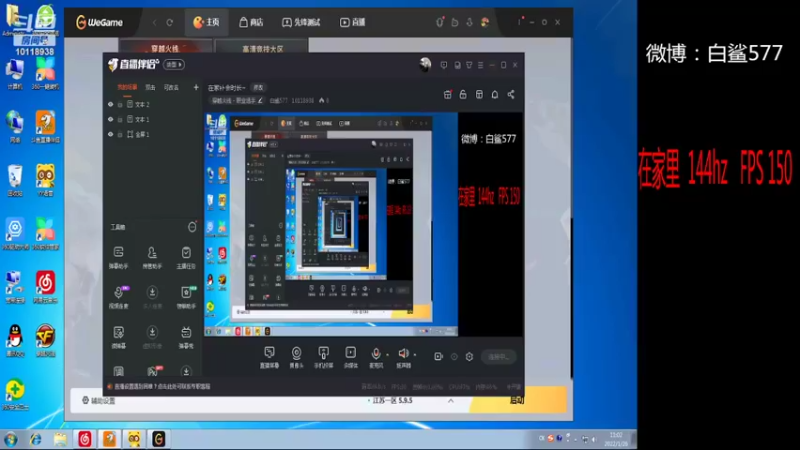Expand microphone options arrow
The image size is (800, 450).
point(387,355)
